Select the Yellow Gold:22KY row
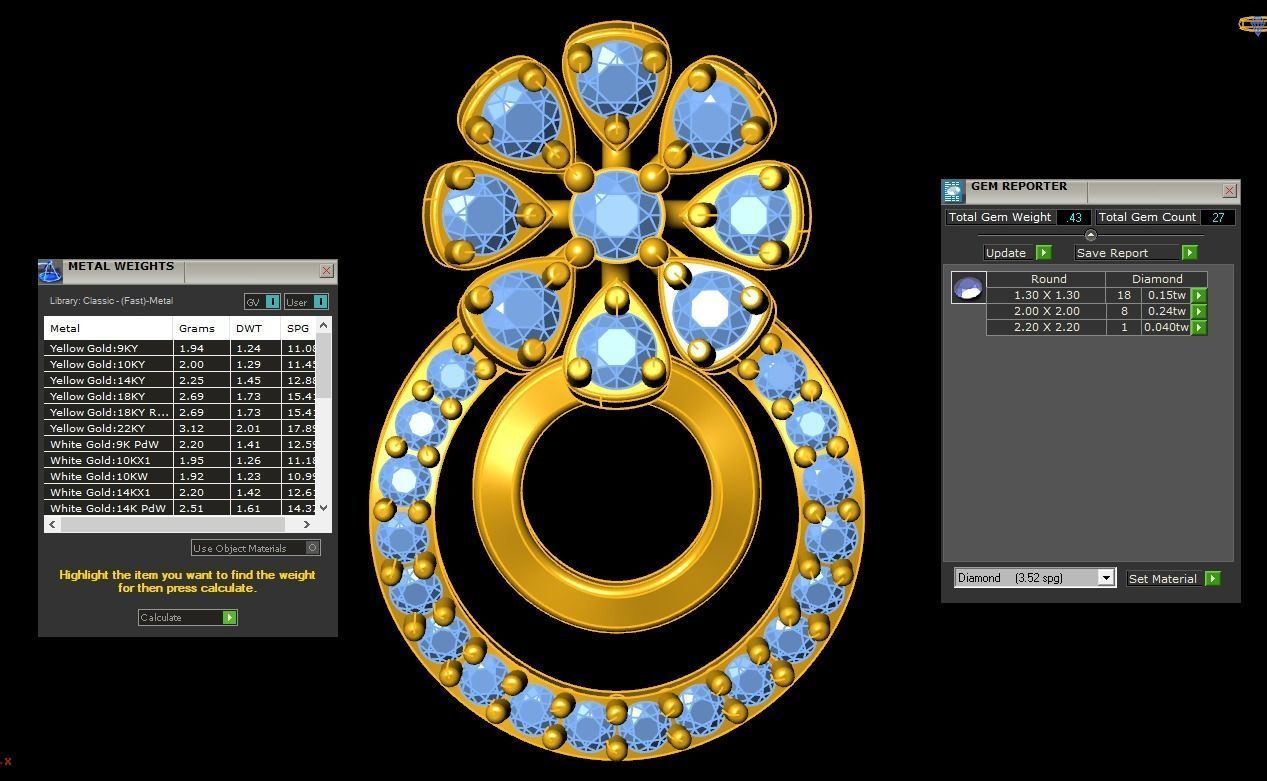This screenshot has height=781, width=1267. [180, 428]
